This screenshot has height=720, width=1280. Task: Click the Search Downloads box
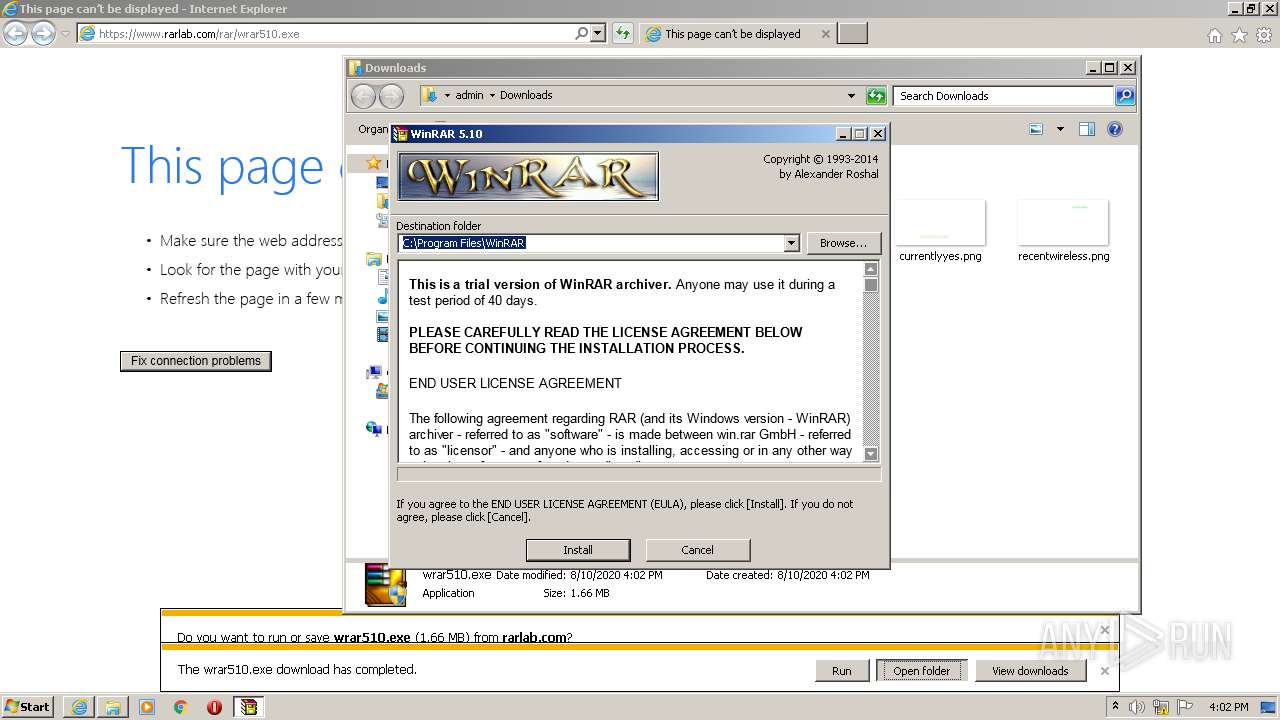(x=1003, y=96)
